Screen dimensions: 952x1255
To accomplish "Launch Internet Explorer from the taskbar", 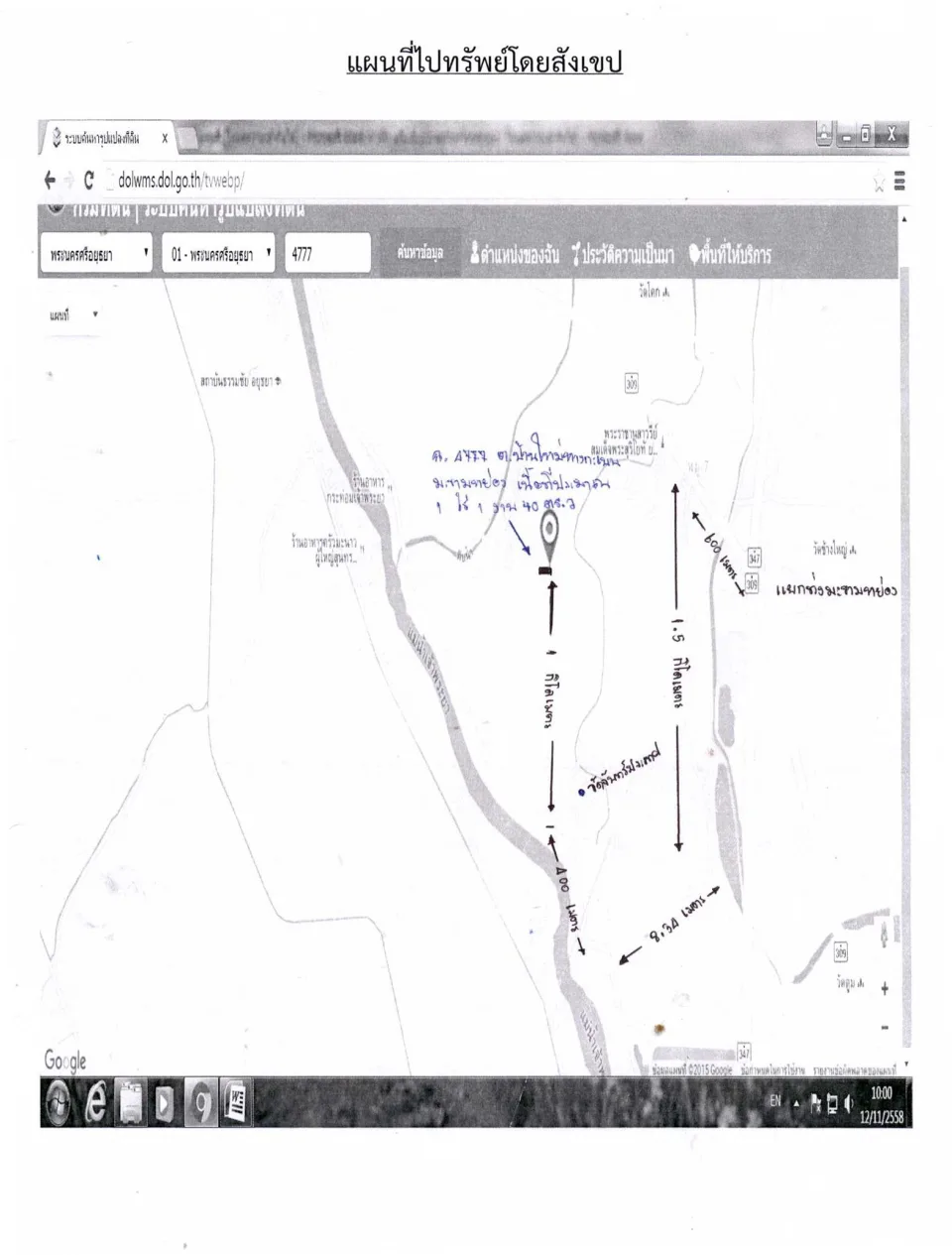I will (96, 1104).
